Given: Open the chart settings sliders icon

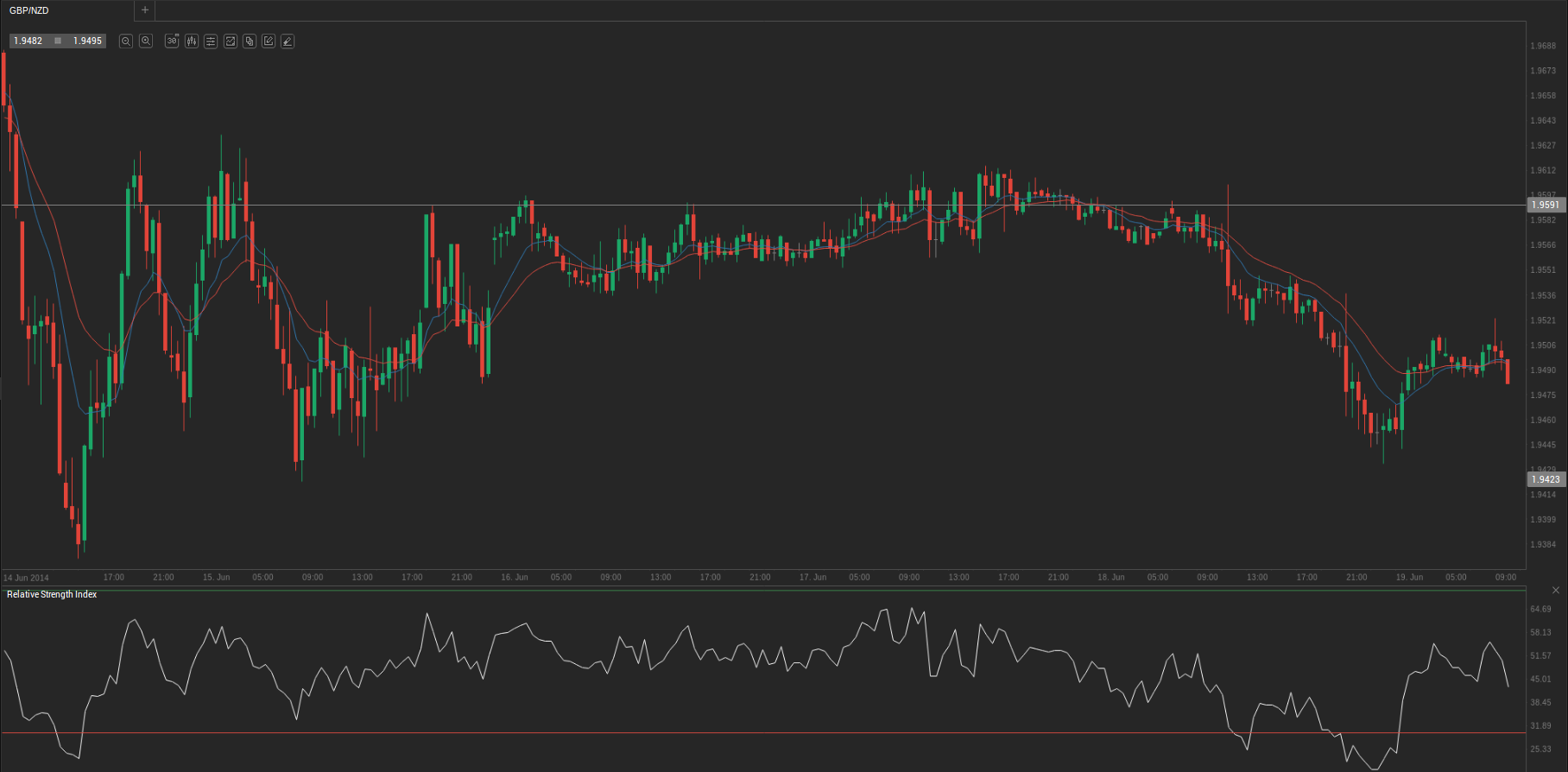Looking at the screenshot, I should click(211, 41).
